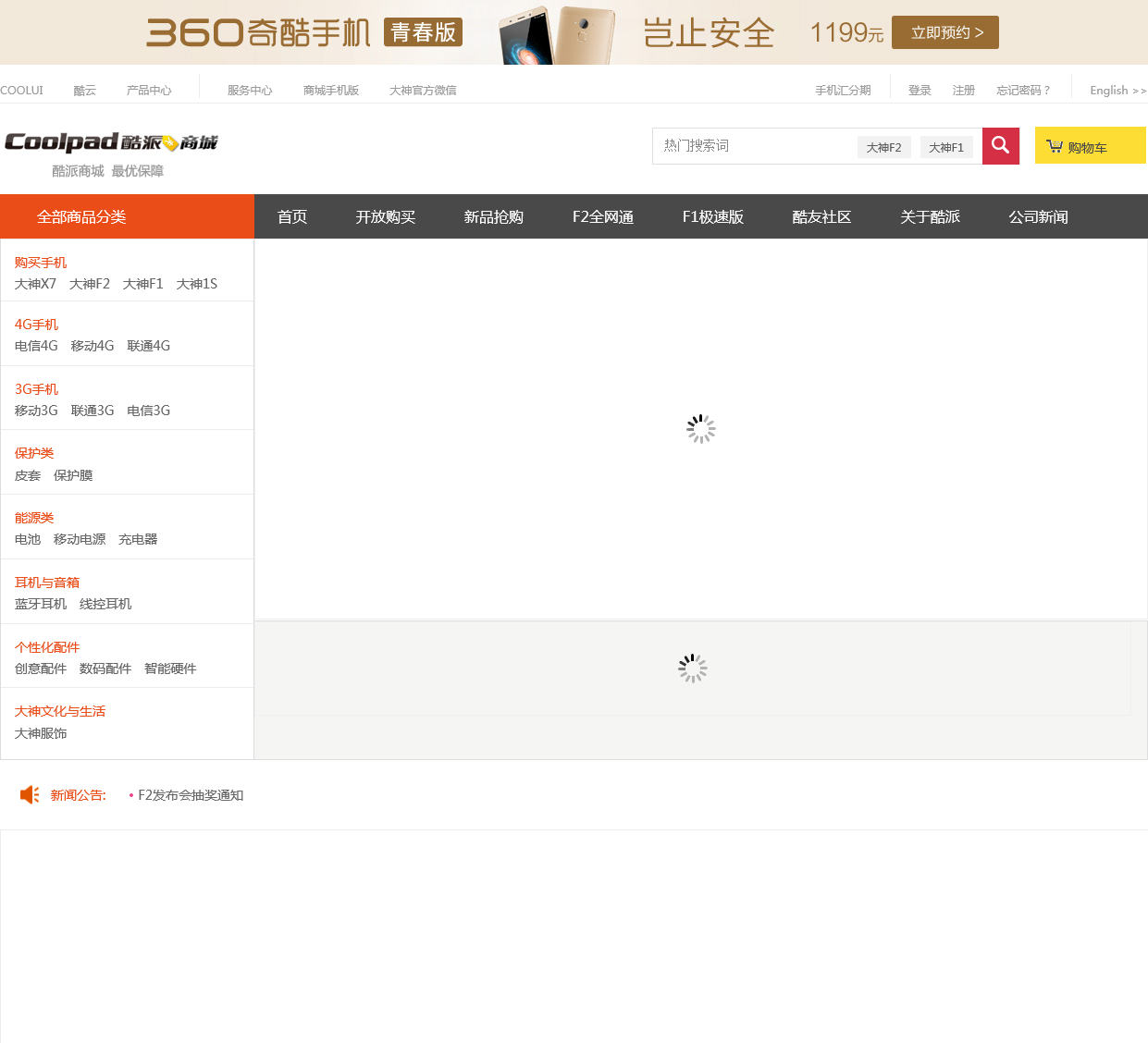This screenshot has height=1043, width=1148.
Task: Open the 关于酷派 nav tab
Action: point(931,216)
